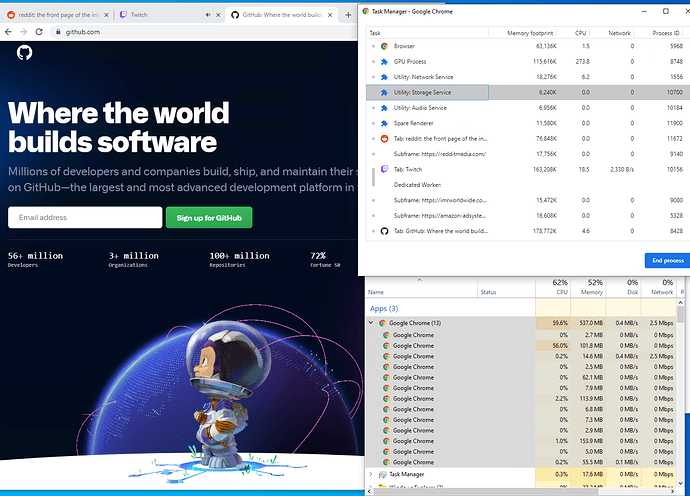Click the Forward arrow in Chrome

pyautogui.click(x=24, y=32)
